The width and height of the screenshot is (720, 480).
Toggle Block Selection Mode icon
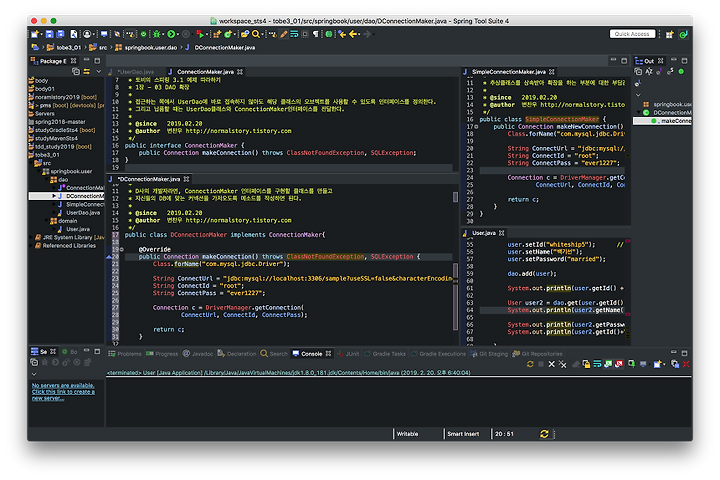coord(305,34)
